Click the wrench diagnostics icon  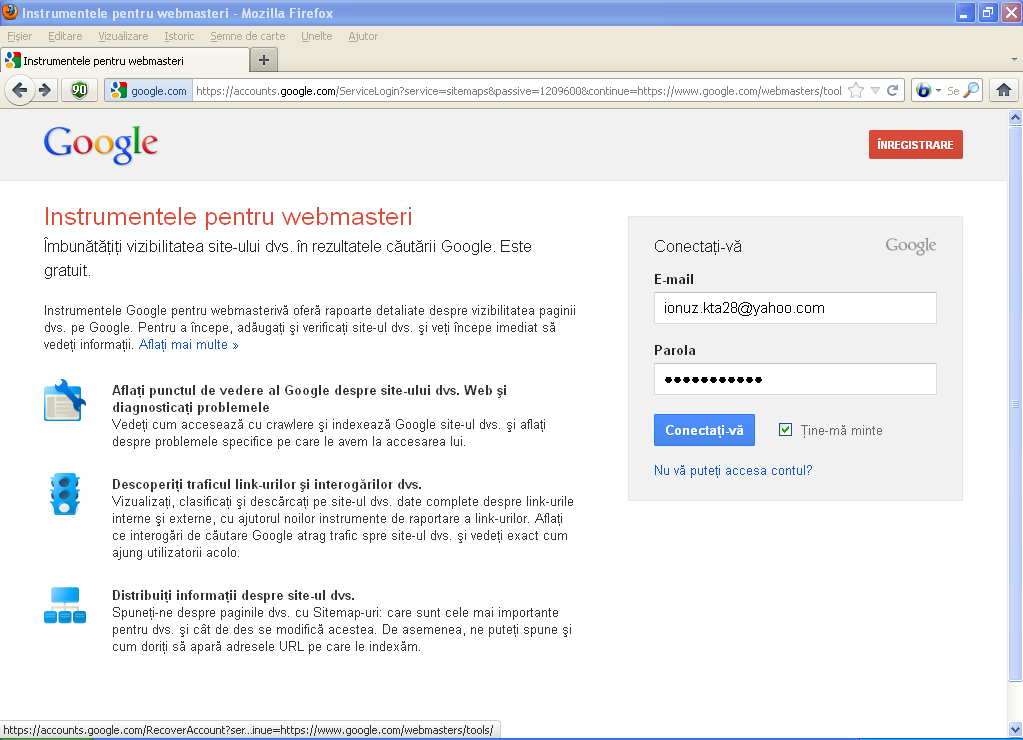point(65,400)
